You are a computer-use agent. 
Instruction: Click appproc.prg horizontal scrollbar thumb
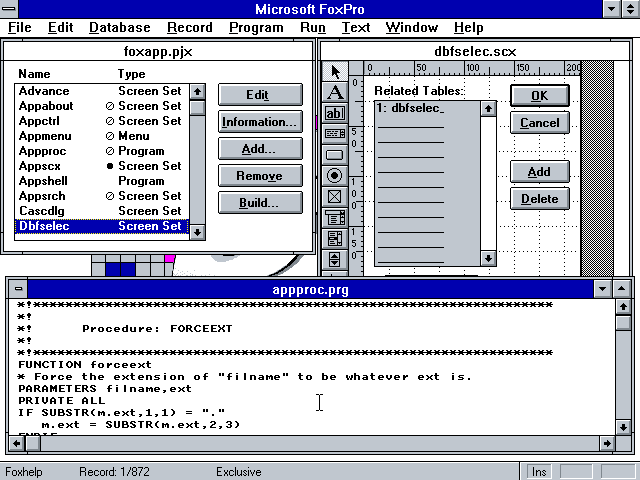[x=33, y=443]
